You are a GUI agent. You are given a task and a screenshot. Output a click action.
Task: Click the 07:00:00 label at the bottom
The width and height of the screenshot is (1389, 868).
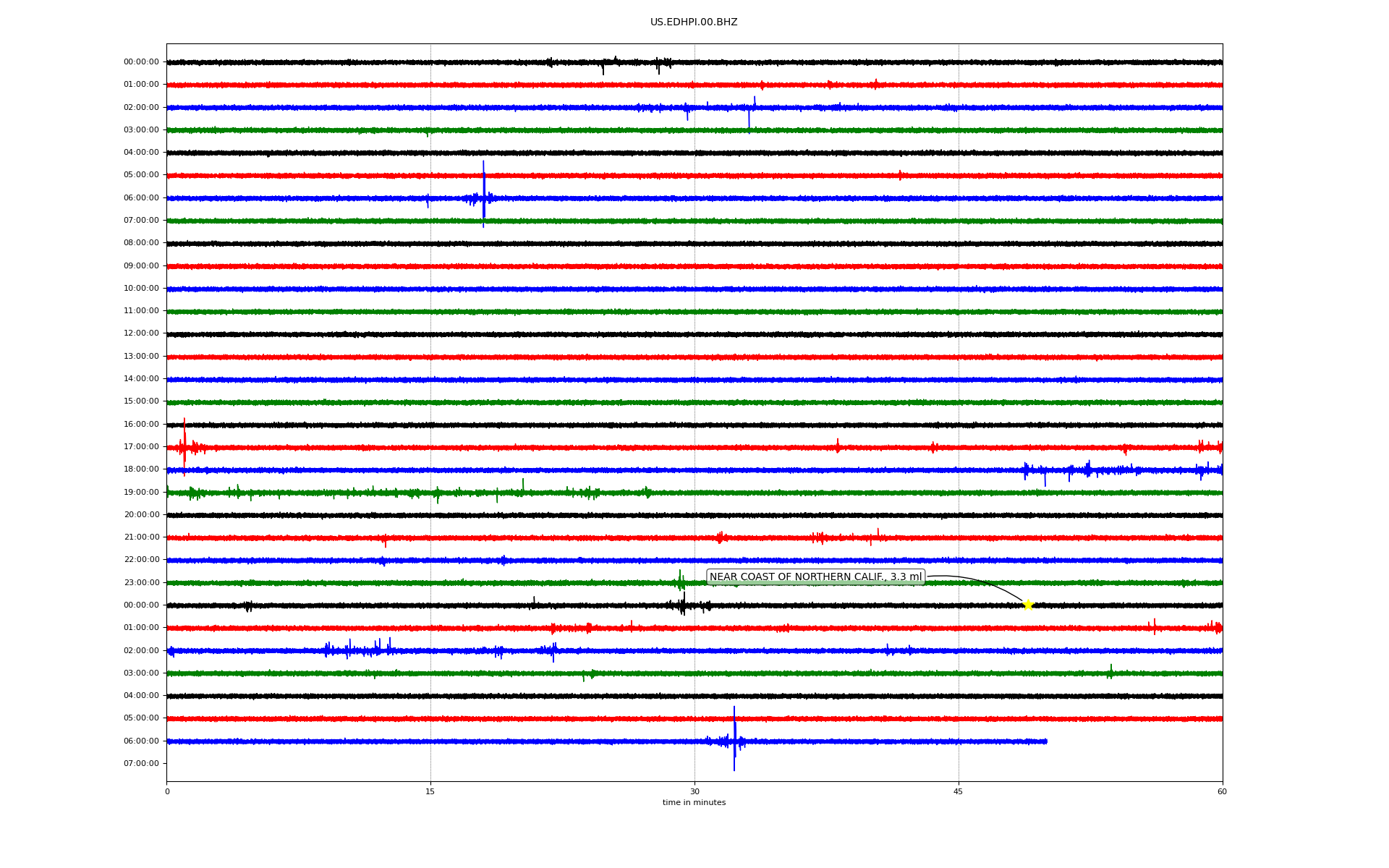coord(141,763)
